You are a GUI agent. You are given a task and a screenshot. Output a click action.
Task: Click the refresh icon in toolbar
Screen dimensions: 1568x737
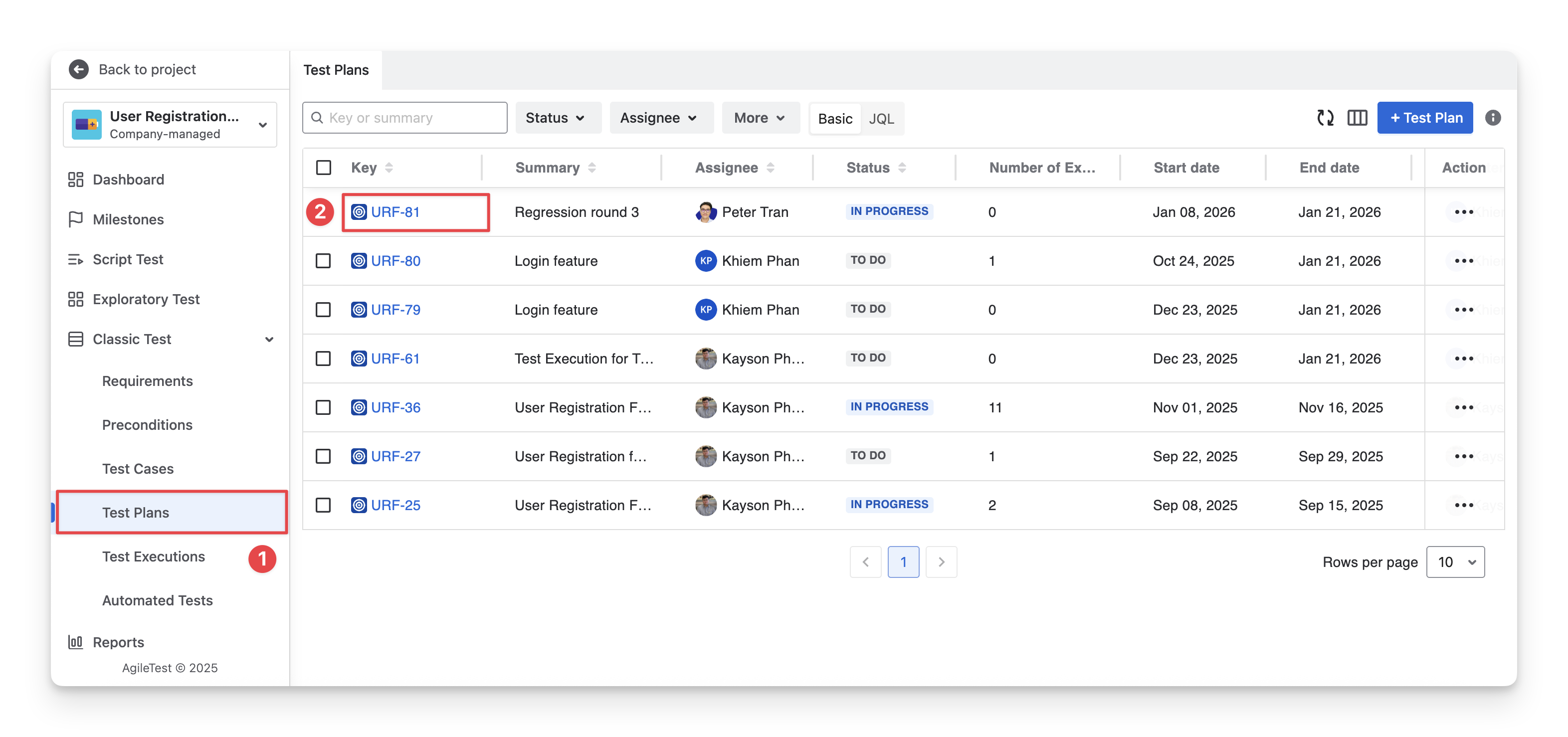[x=1325, y=118]
